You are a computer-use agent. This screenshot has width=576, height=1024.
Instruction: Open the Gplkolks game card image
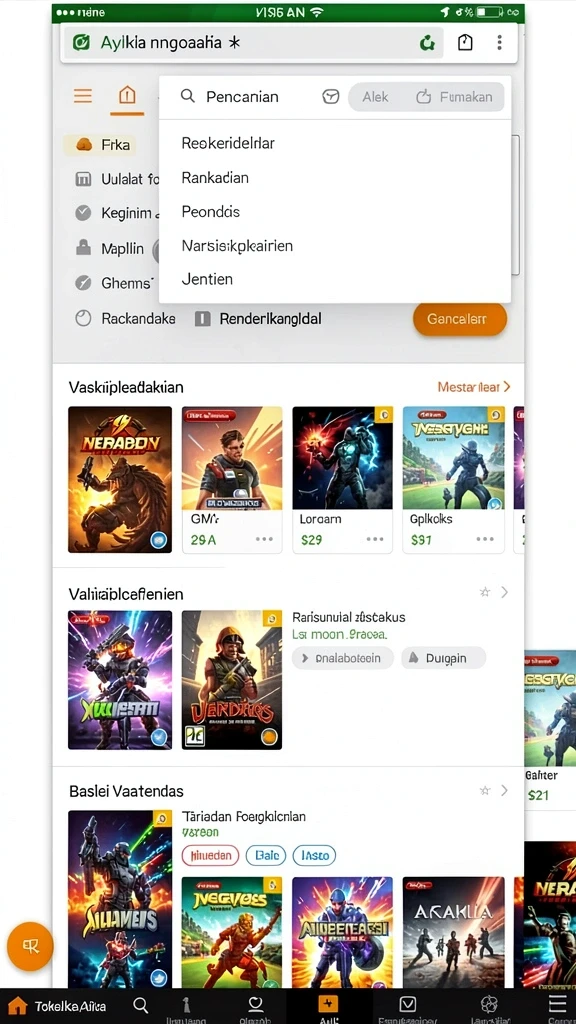click(453, 458)
